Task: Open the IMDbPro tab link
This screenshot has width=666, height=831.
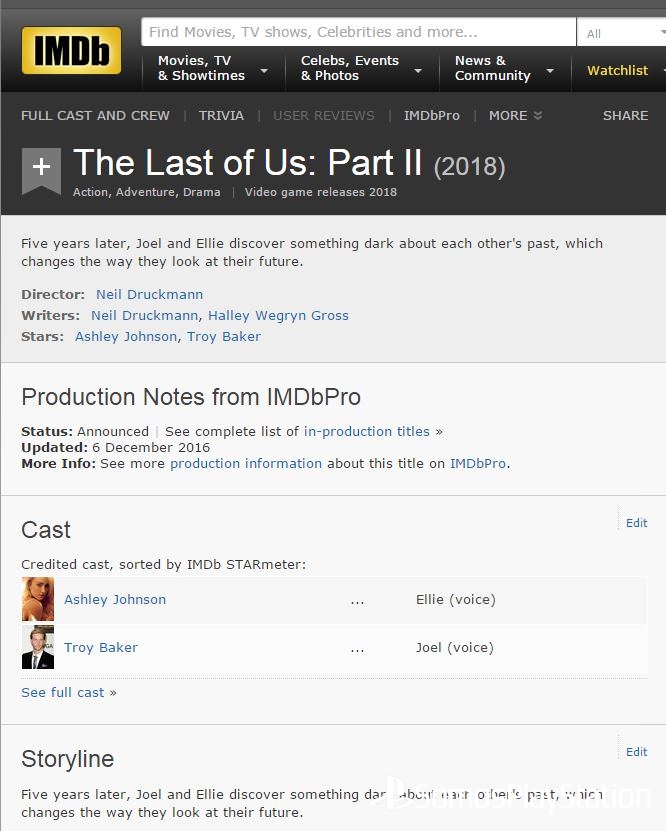Action: 432,116
